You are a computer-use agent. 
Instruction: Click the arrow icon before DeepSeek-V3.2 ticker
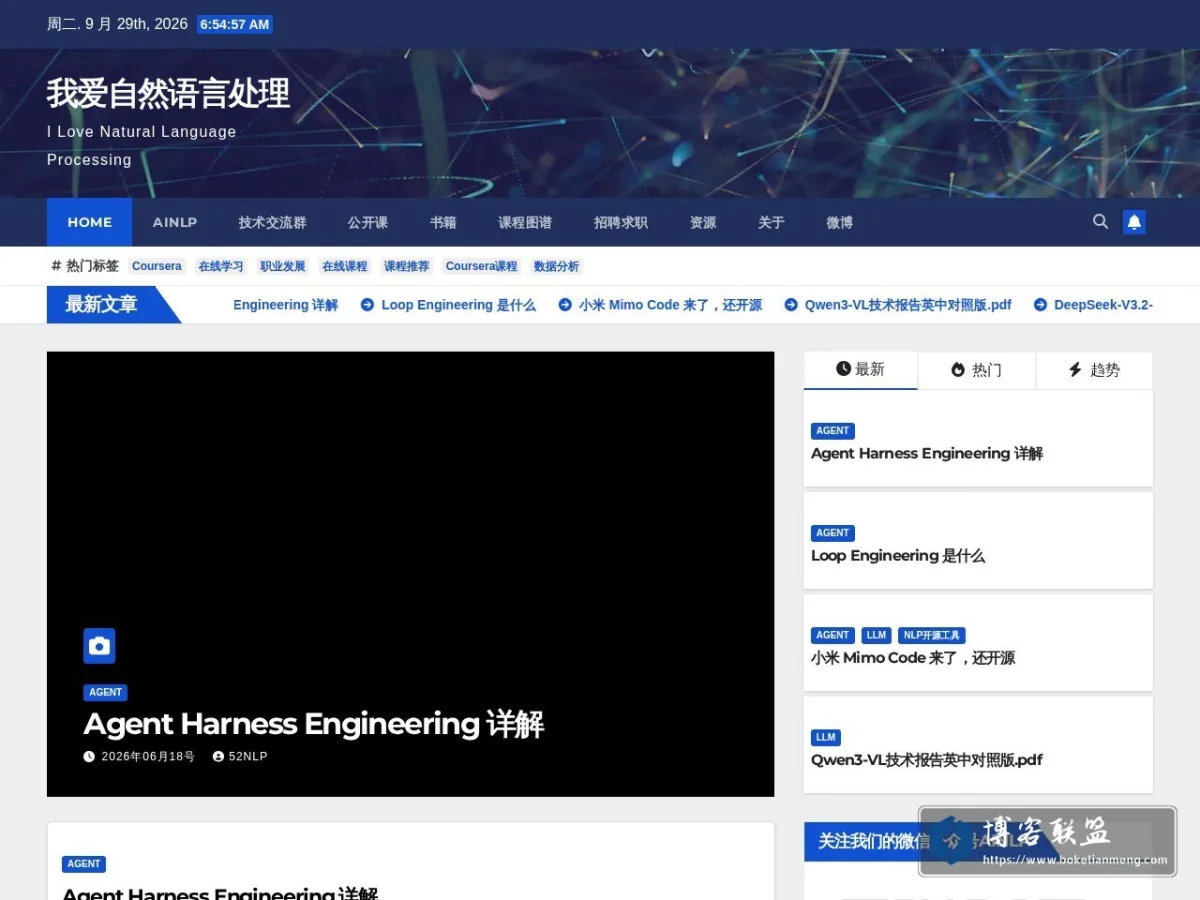pyautogui.click(x=1040, y=305)
